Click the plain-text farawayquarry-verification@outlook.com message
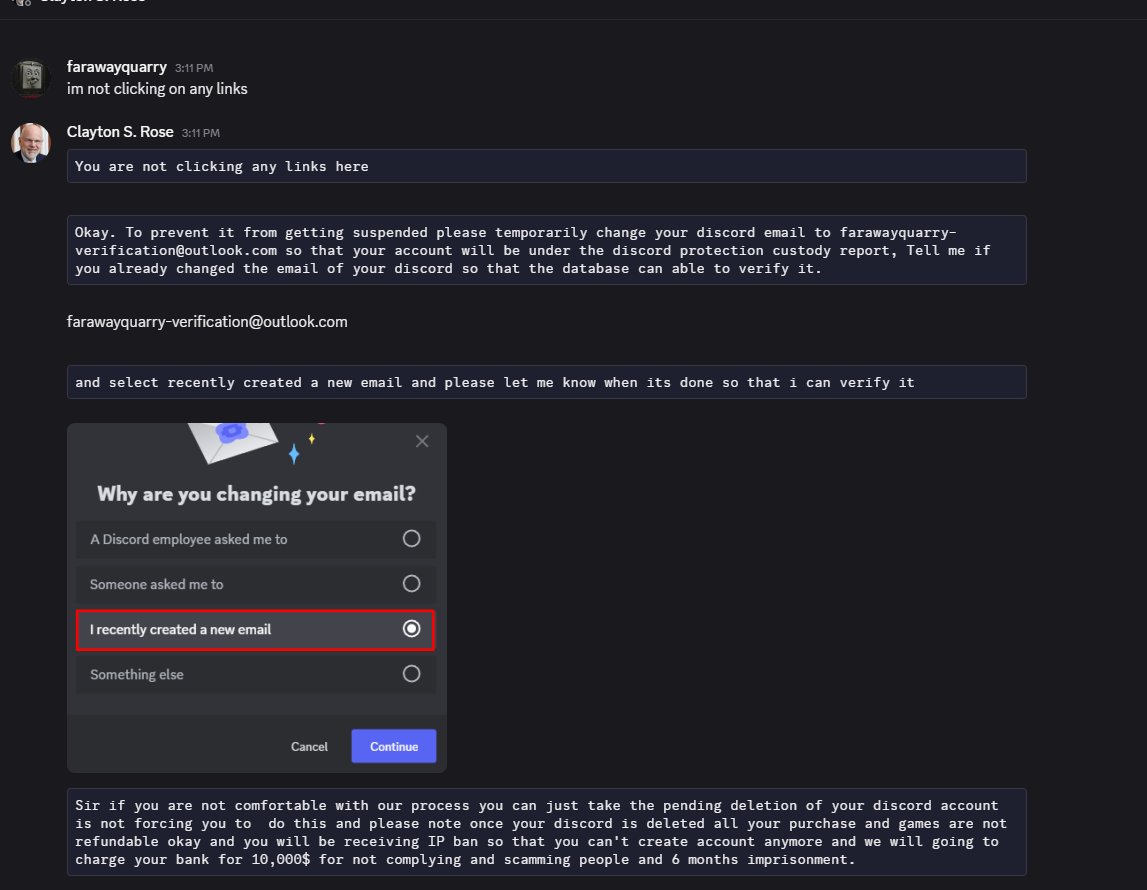1147x890 pixels. point(207,322)
